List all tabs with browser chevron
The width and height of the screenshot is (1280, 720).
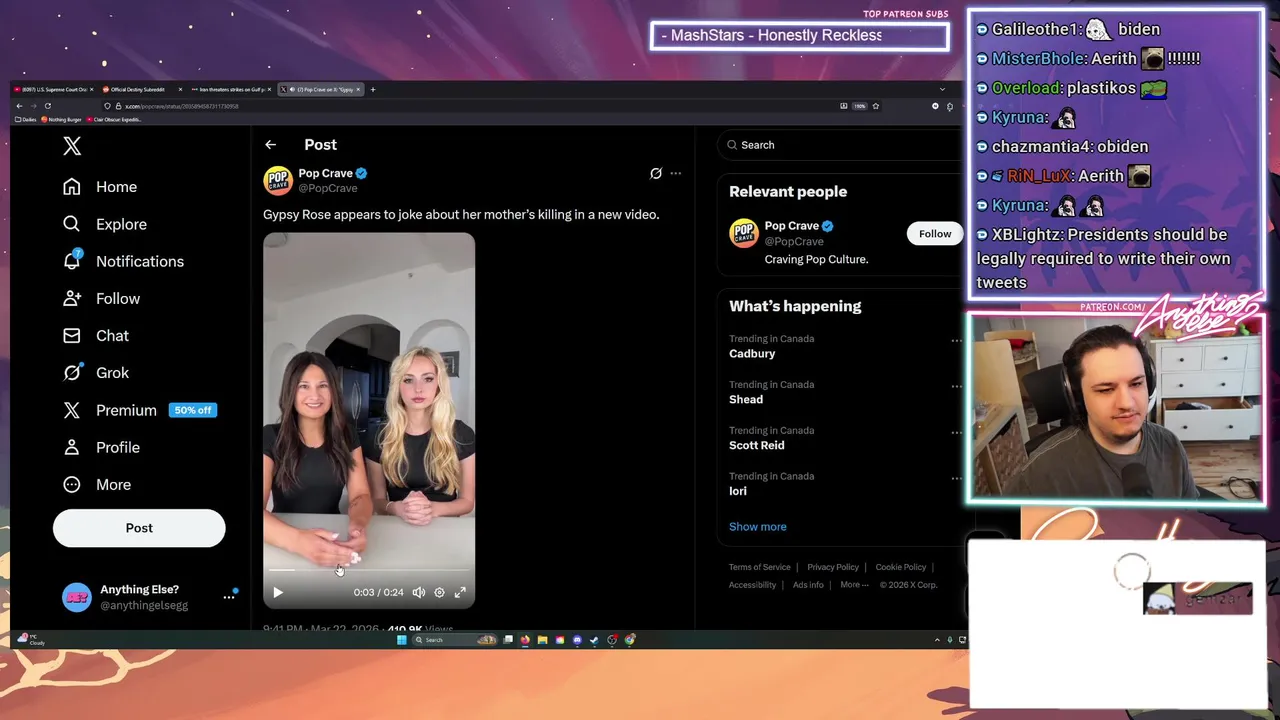click(942, 89)
